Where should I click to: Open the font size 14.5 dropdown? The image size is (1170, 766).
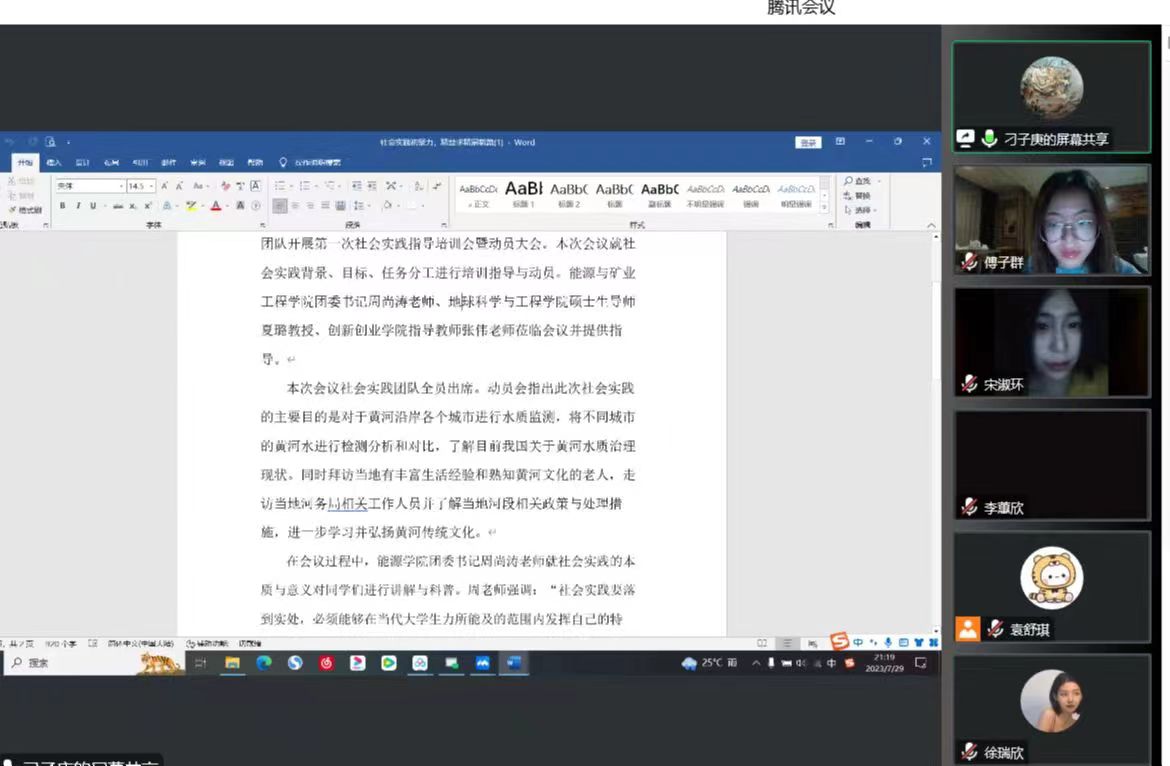pos(151,186)
